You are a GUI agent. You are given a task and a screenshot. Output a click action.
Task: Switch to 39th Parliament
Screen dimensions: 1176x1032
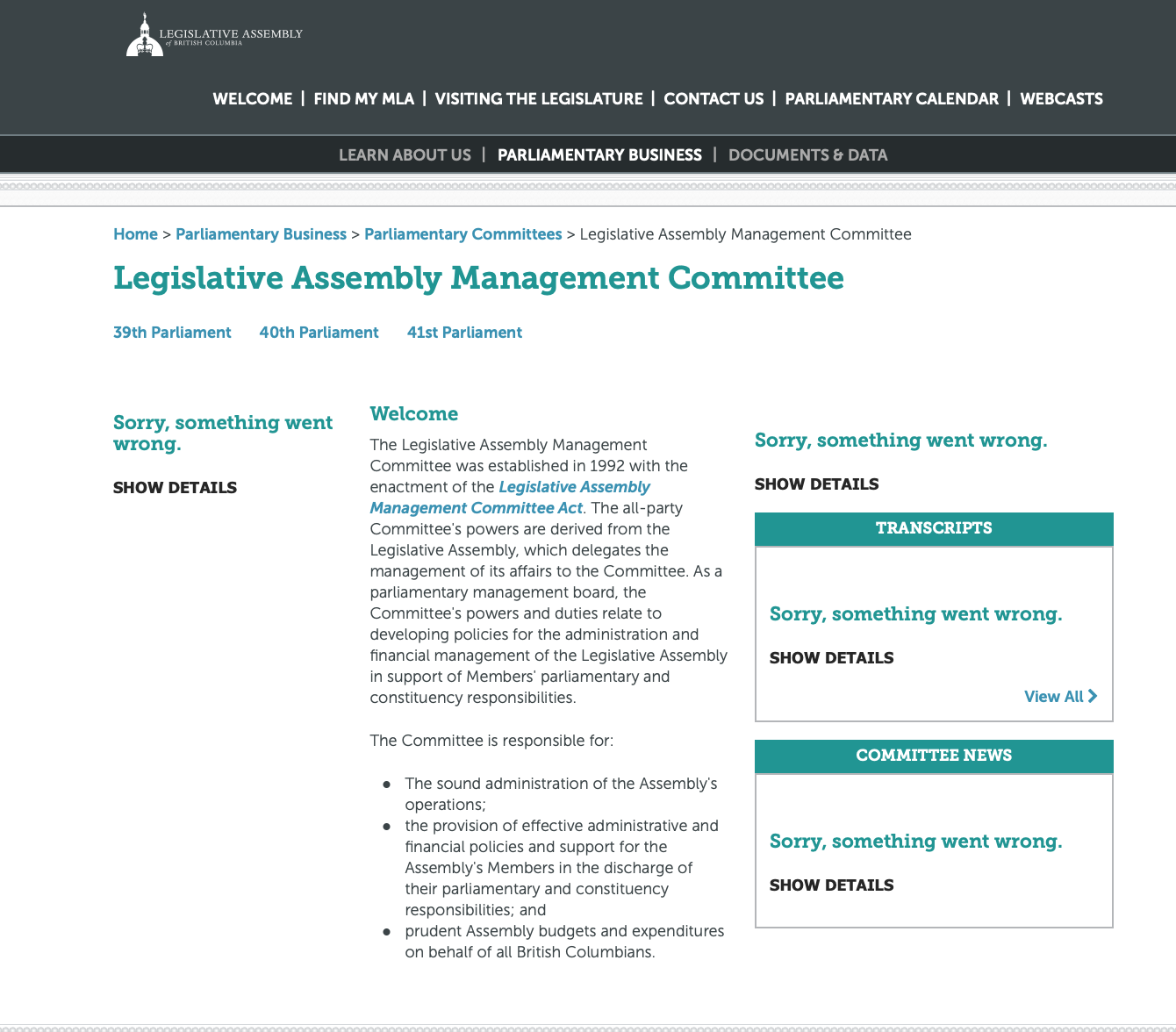[x=172, y=333]
